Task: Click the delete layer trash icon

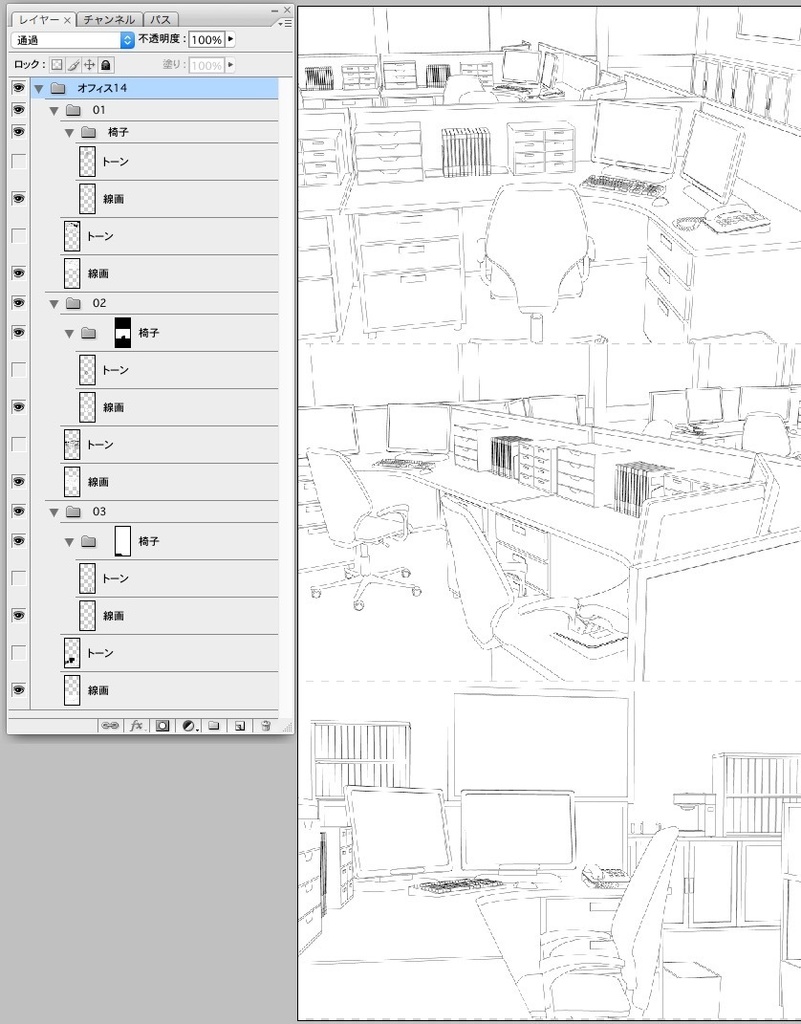Action: coord(265,725)
